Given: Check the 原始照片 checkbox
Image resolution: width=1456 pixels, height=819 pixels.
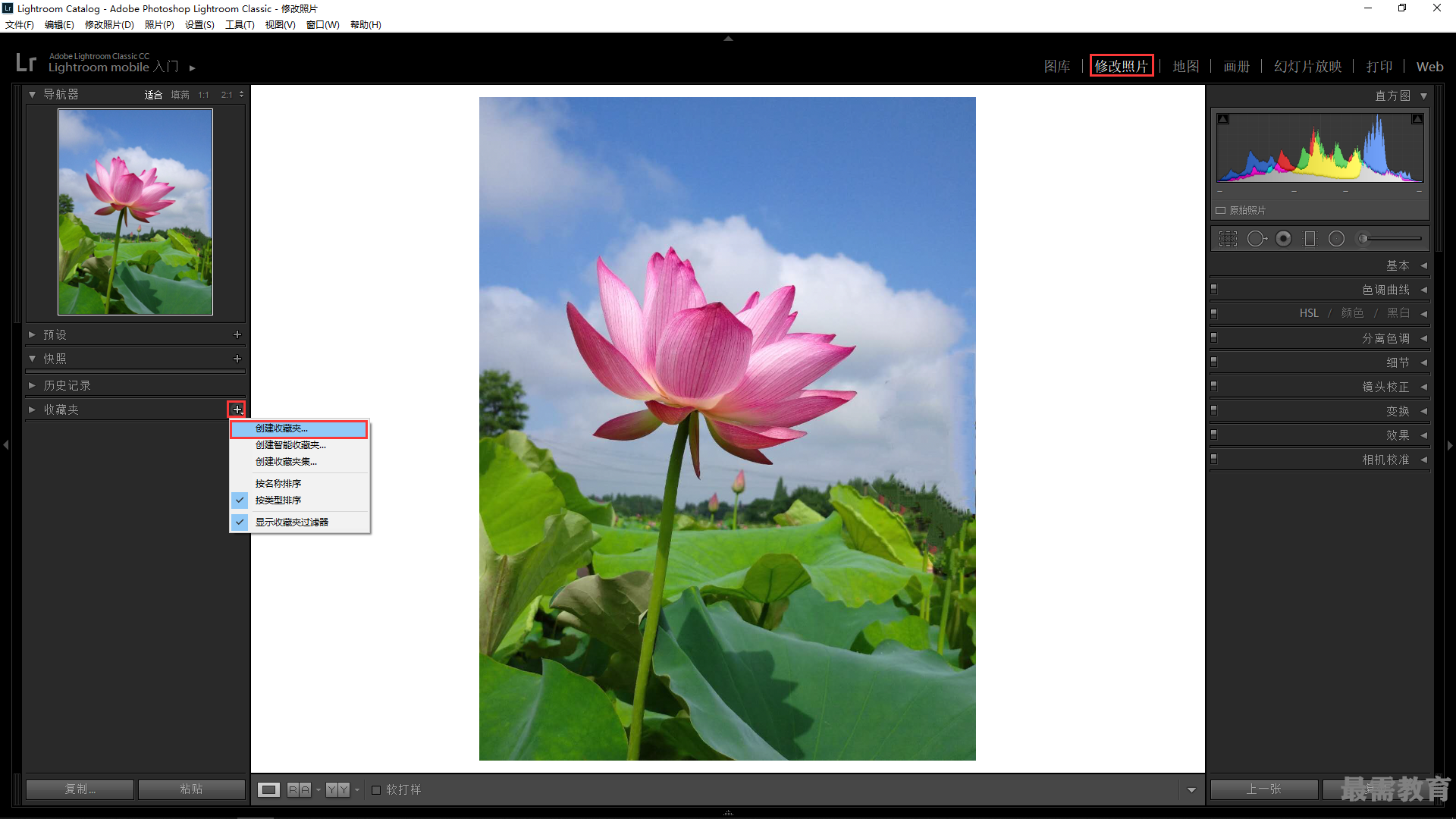Looking at the screenshot, I should 1221,210.
